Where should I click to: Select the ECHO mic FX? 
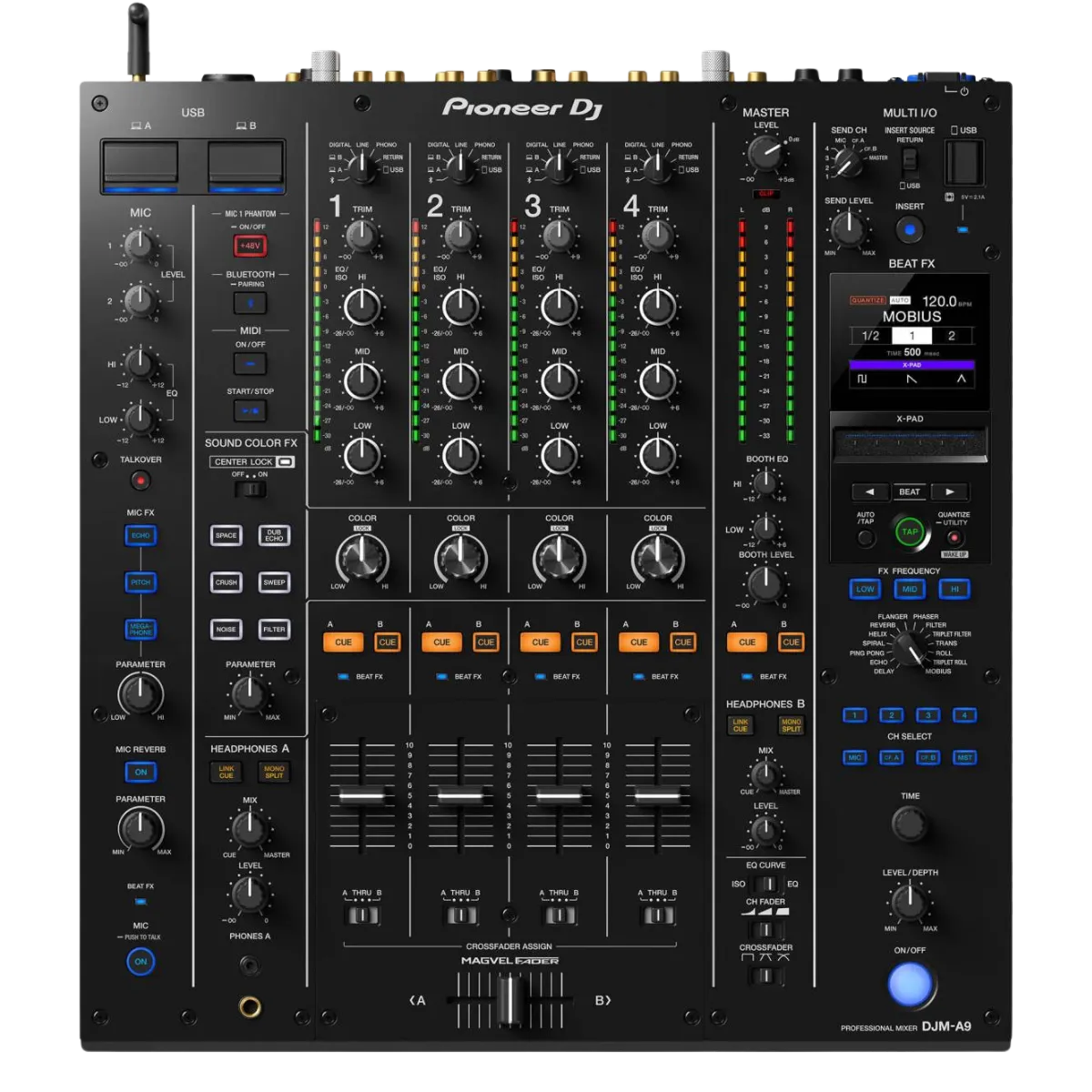[138, 536]
